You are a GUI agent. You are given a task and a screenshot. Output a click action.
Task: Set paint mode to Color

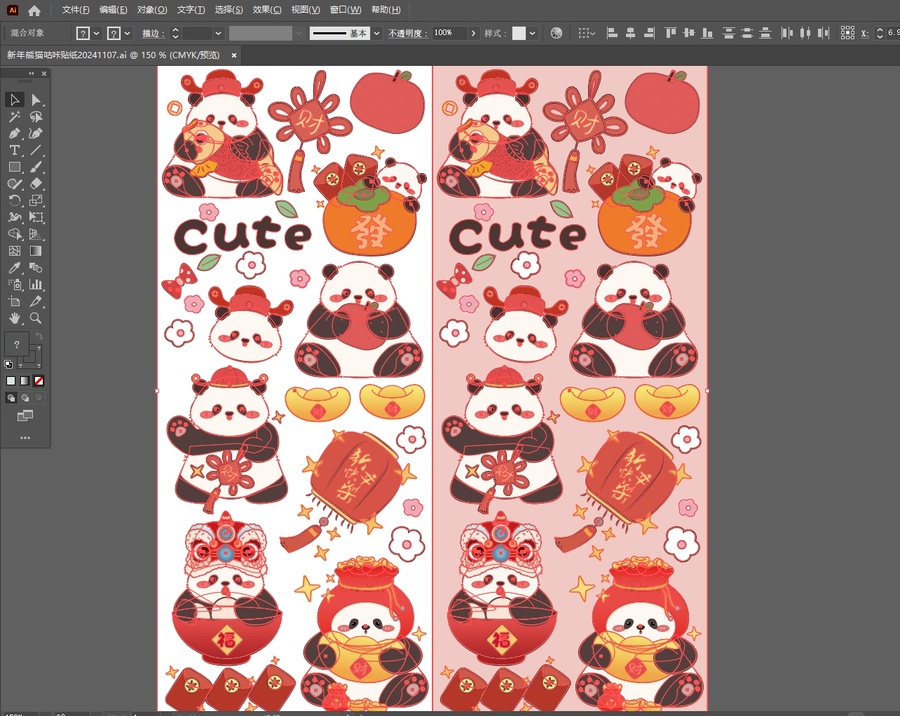click(11, 381)
